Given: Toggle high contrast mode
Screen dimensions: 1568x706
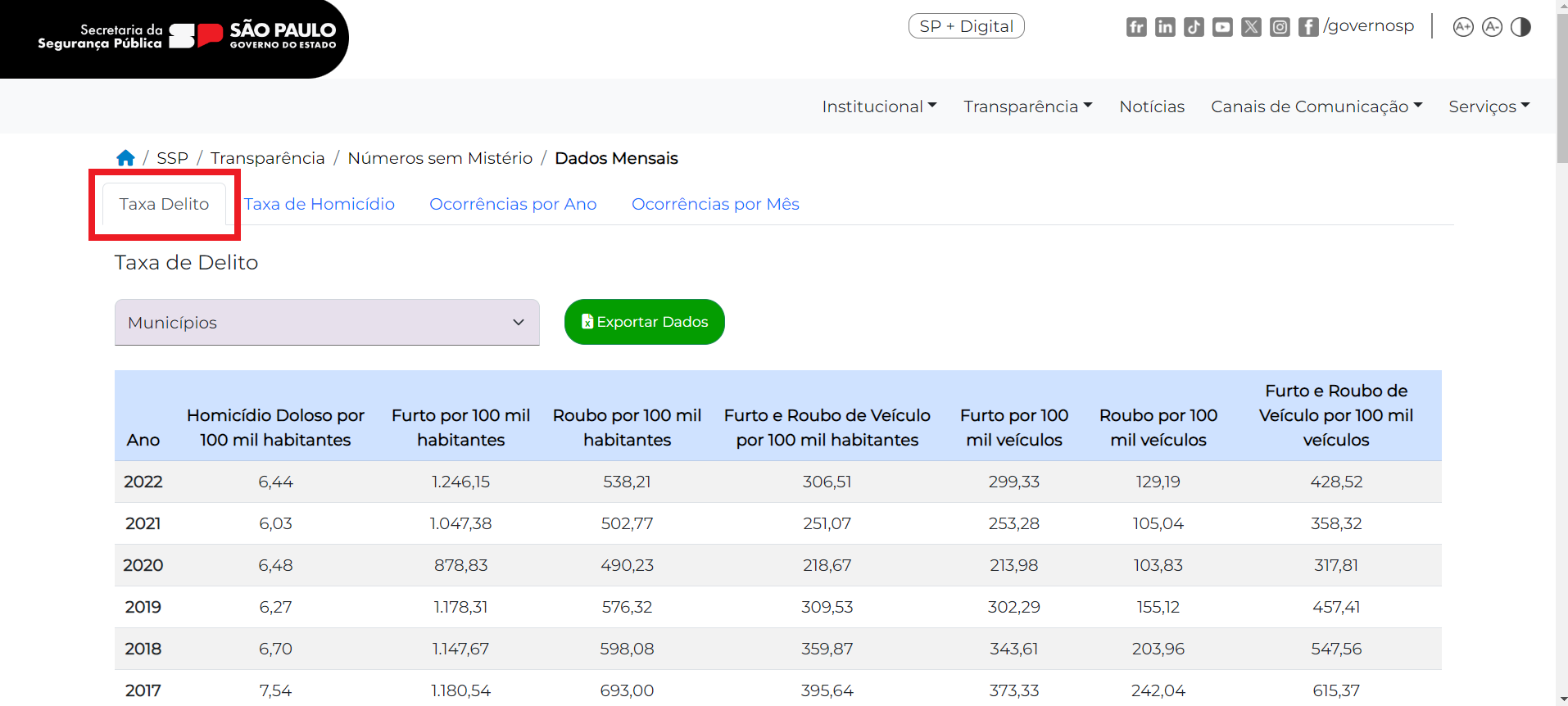Looking at the screenshot, I should [x=1520, y=27].
